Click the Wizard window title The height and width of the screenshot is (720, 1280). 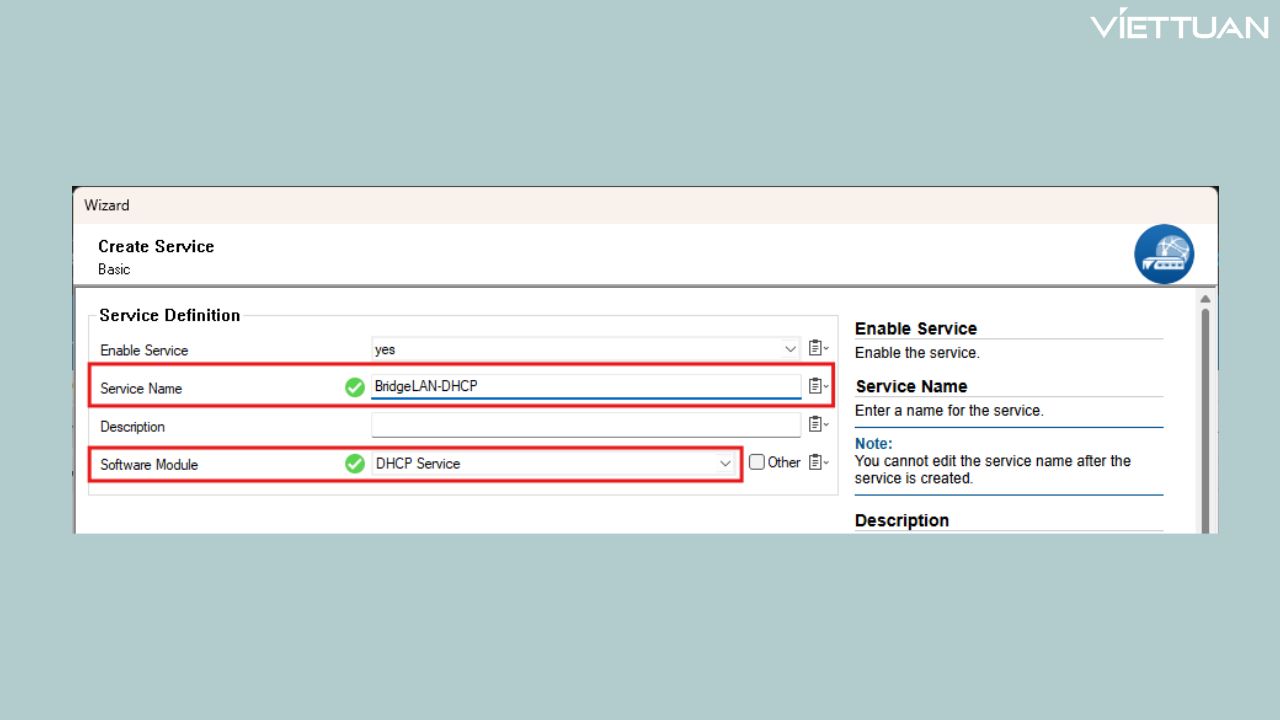tap(107, 205)
